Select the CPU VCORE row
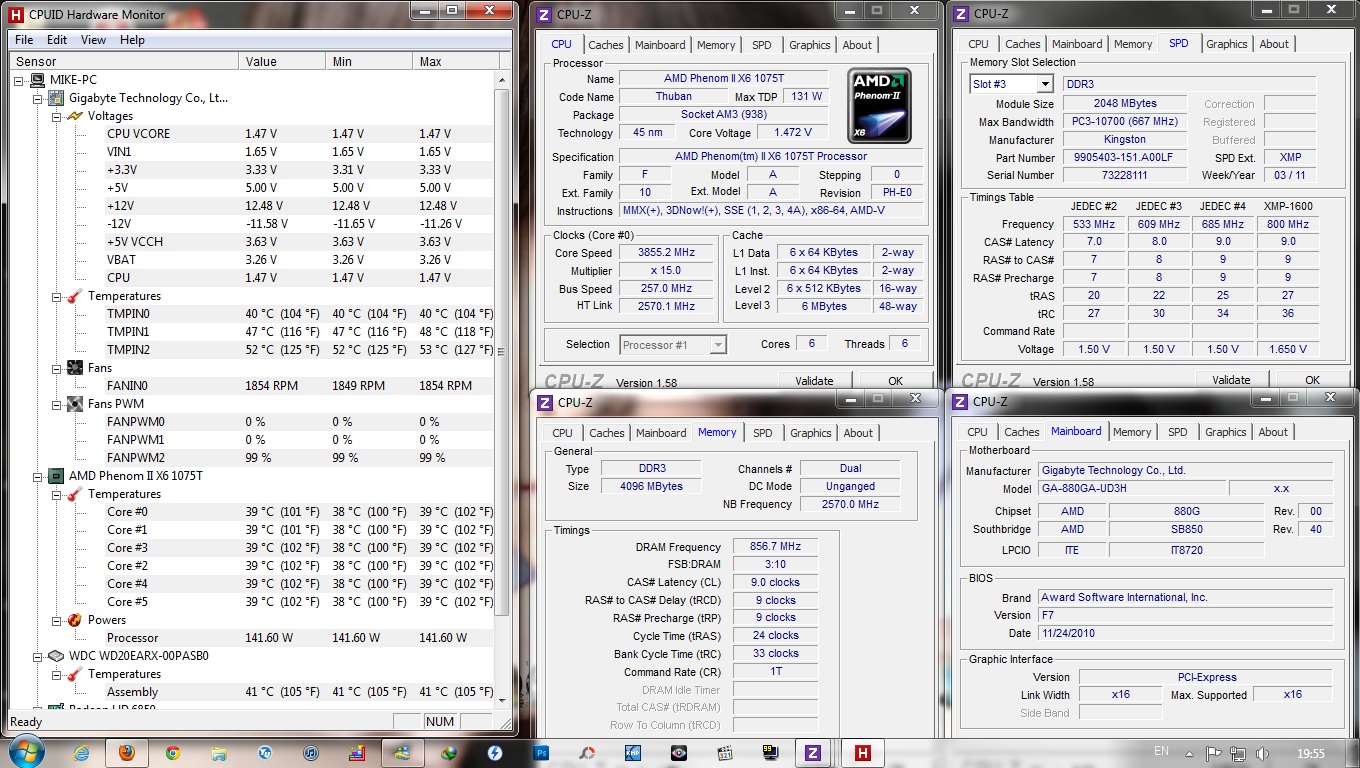The width and height of the screenshot is (1360, 768). click(x=252, y=134)
